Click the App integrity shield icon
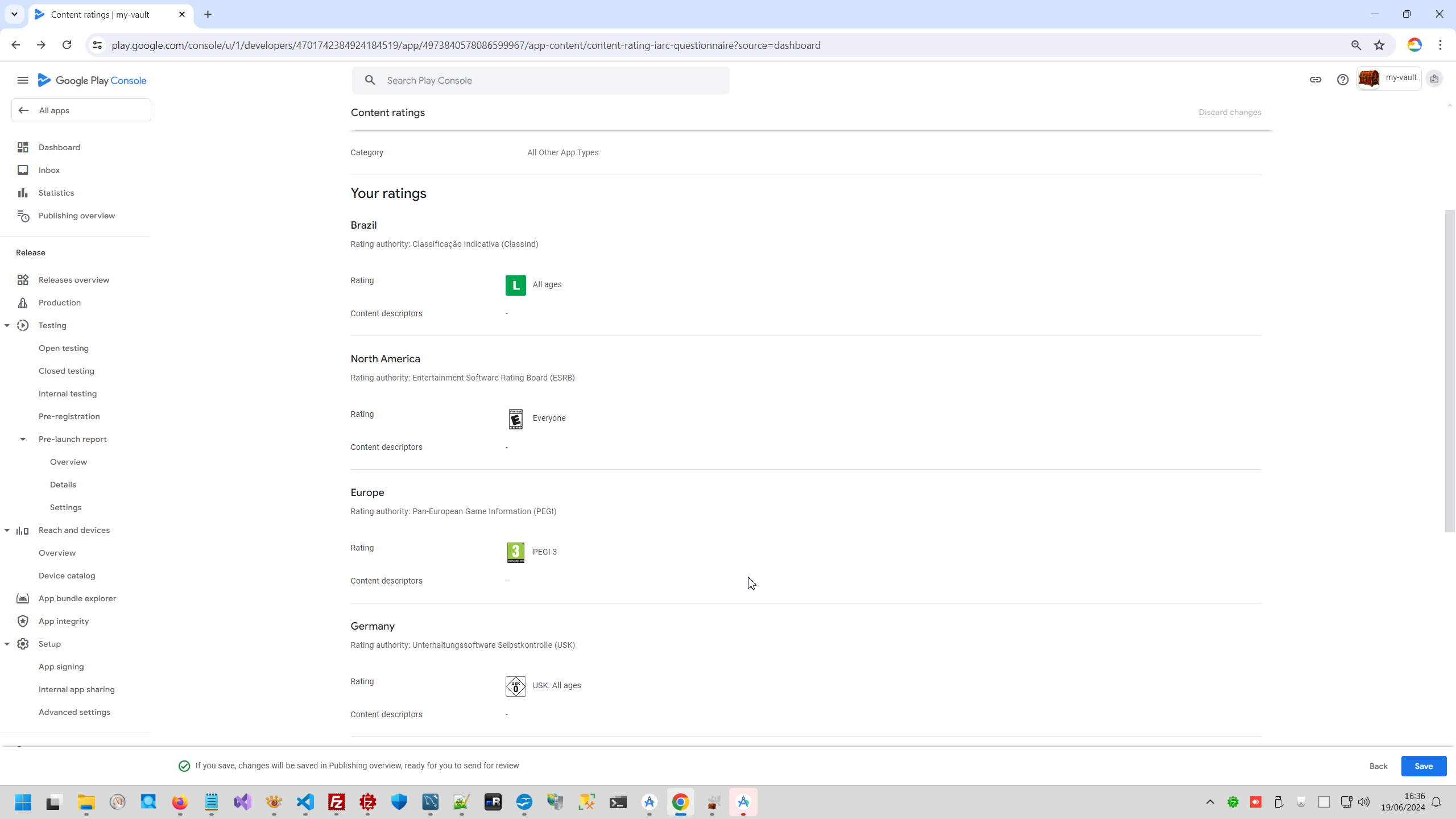This screenshot has width=1456, height=819. [x=23, y=621]
